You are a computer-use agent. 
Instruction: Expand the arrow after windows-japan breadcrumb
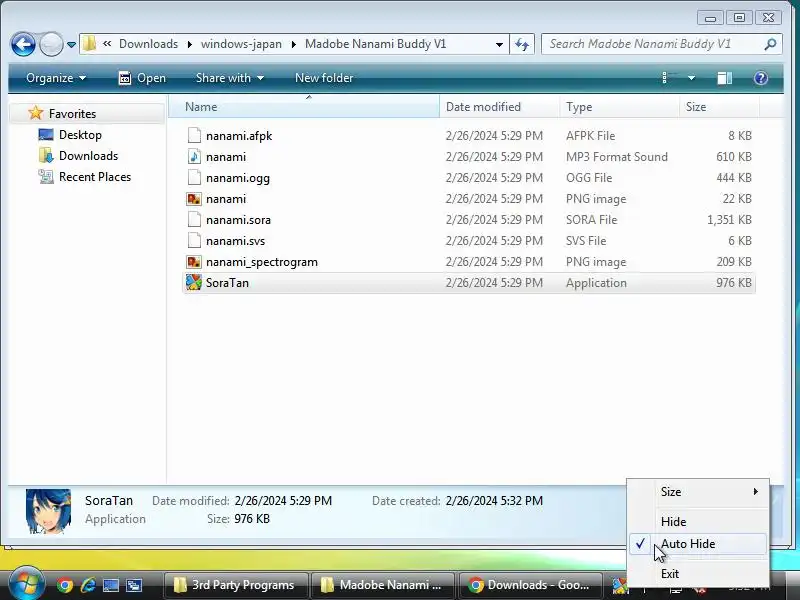(x=293, y=44)
